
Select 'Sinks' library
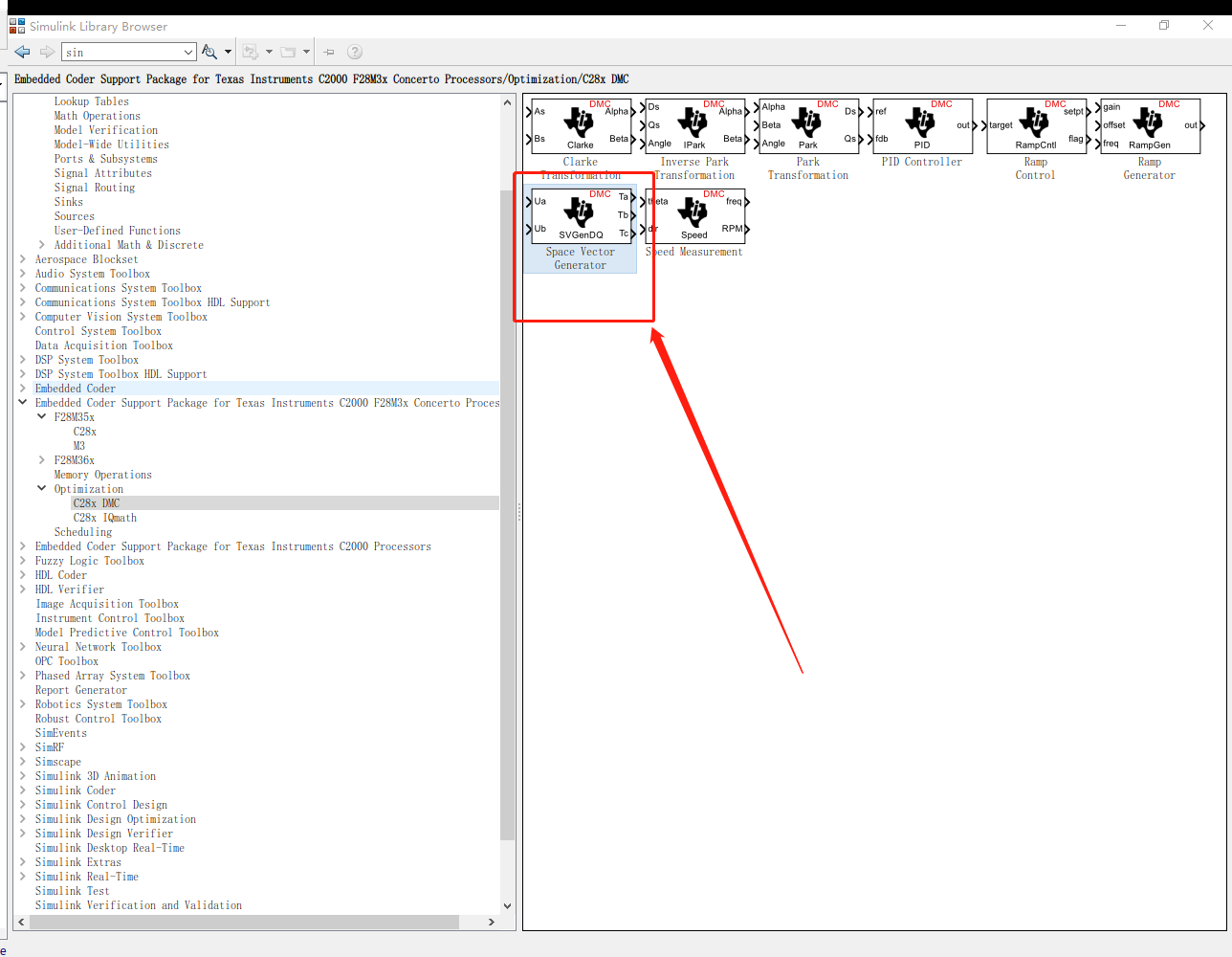pyautogui.click(x=69, y=202)
